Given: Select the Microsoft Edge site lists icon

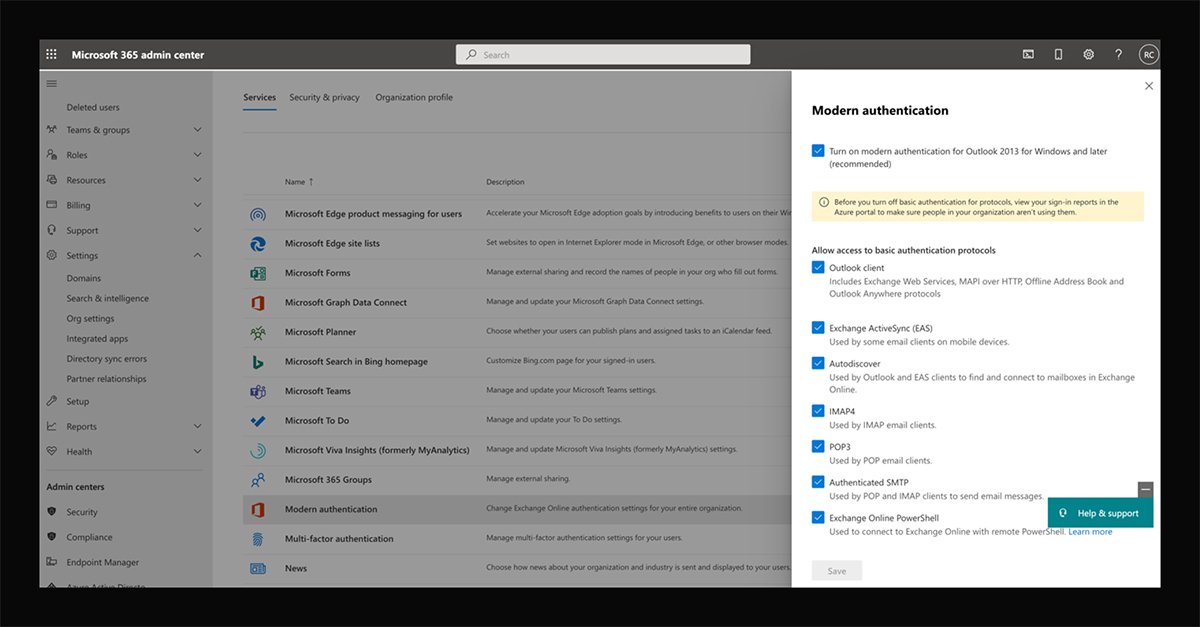Looking at the screenshot, I should pos(259,242).
